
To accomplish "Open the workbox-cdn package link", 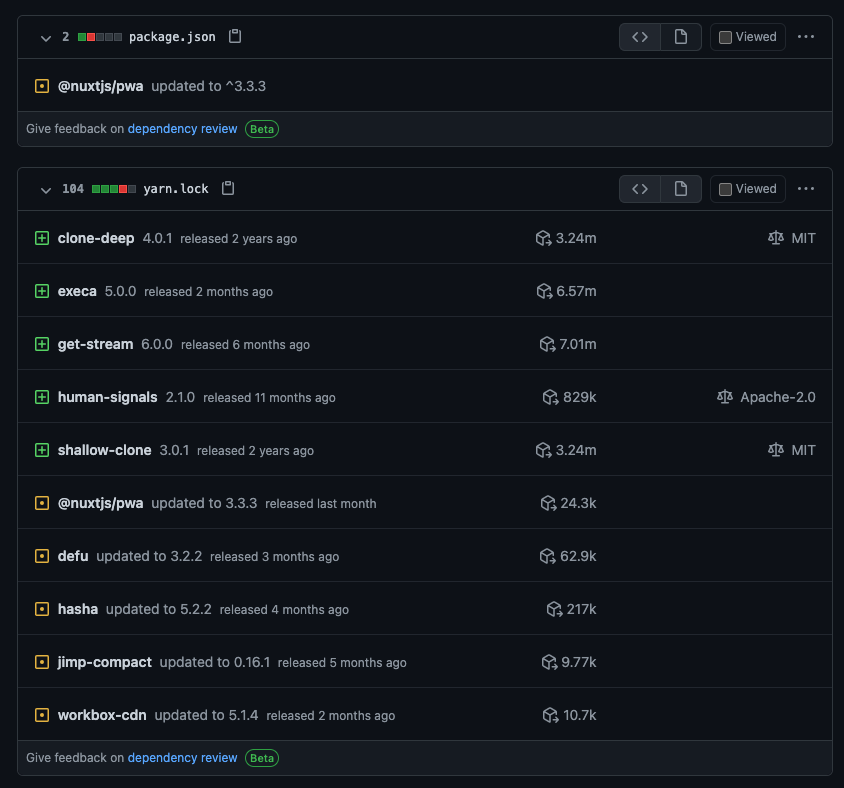I will tap(102, 715).
